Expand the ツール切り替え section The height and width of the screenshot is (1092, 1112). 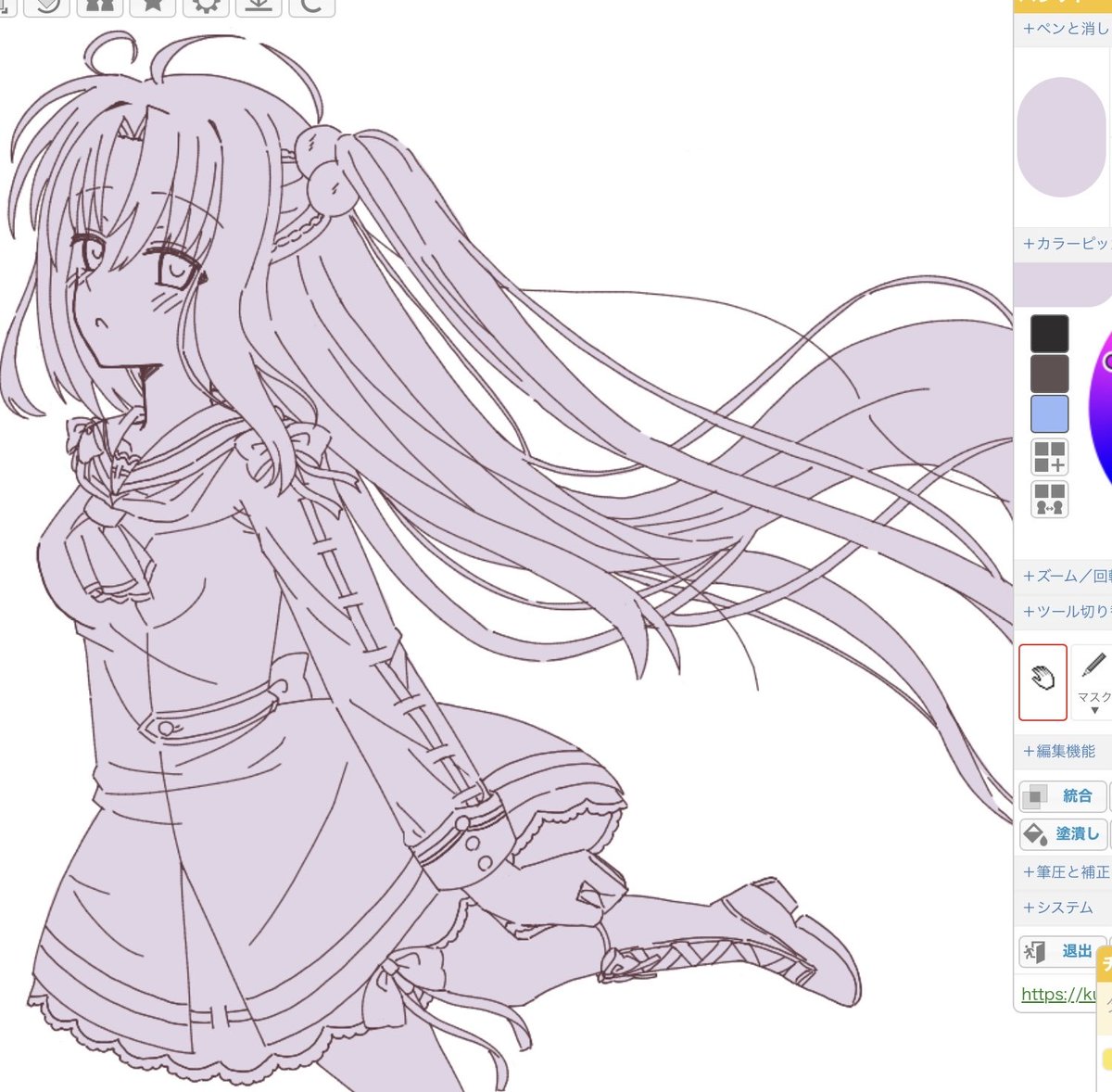[x=1063, y=611]
